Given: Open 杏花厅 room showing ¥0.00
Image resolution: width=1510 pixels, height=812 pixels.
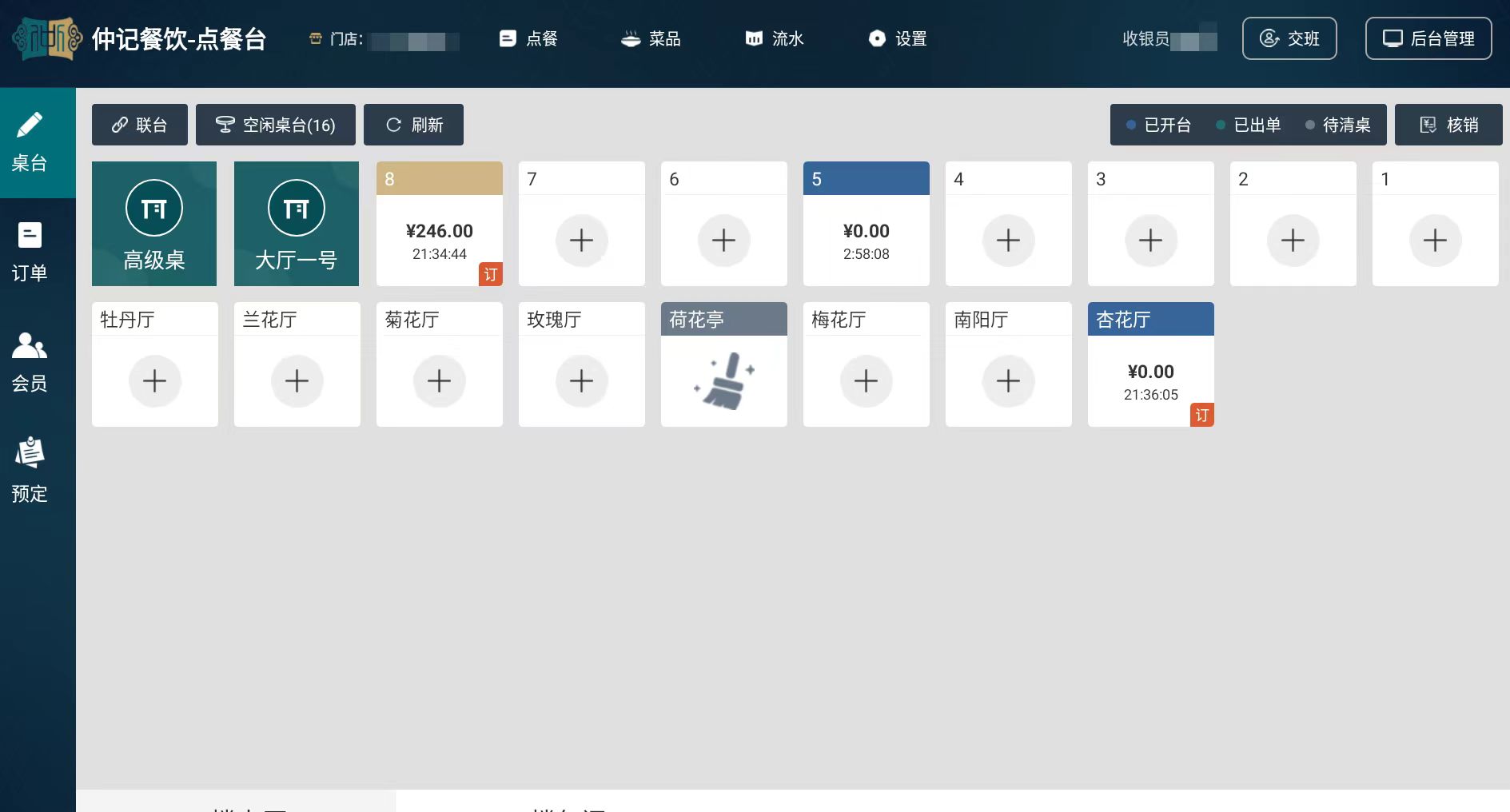Looking at the screenshot, I should tap(1151, 364).
